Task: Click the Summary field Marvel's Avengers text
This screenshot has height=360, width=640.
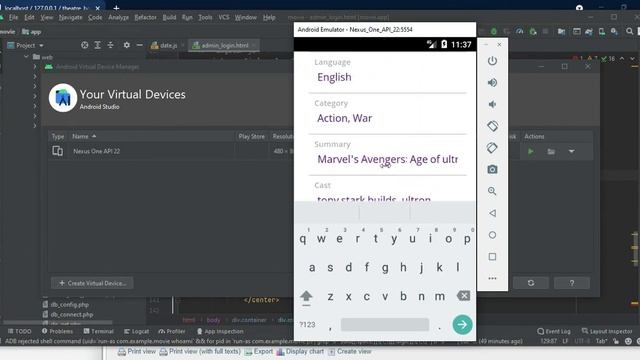Action: 387,159
